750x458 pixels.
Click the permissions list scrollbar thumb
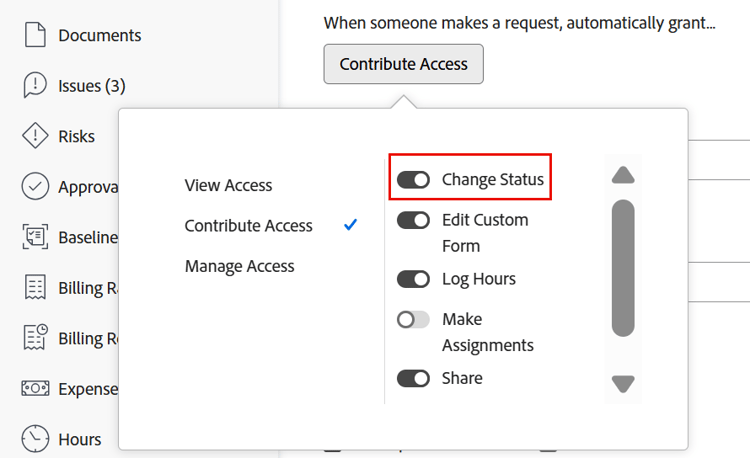pos(623,267)
